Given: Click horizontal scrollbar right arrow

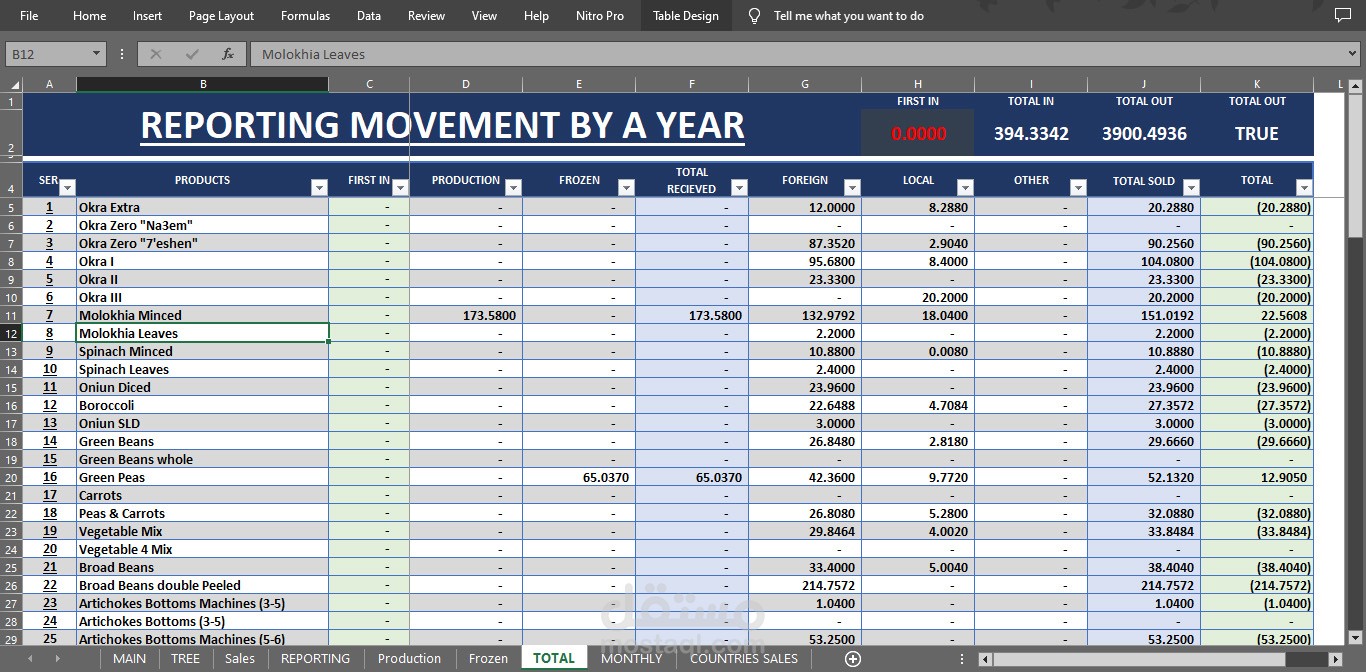Looking at the screenshot, I should coord(1335,659).
